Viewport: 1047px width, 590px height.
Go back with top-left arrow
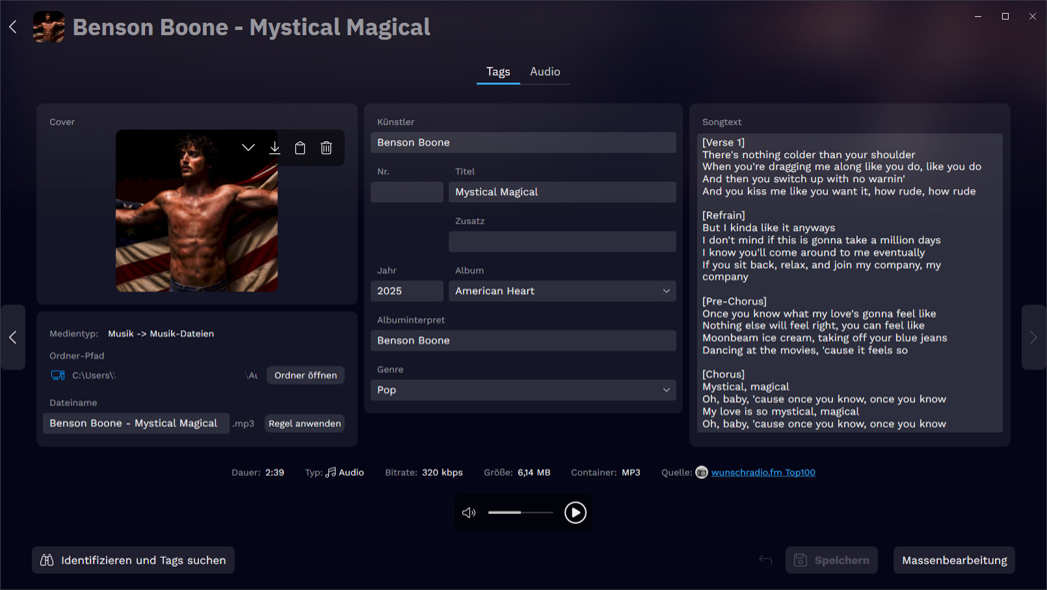point(13,27)
